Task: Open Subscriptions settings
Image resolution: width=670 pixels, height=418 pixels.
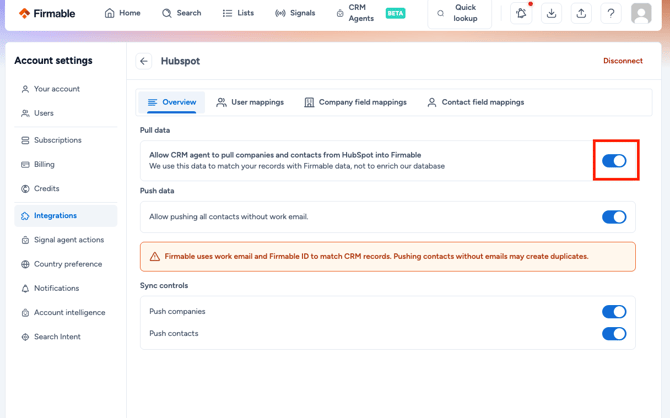Action: [66, 140]
